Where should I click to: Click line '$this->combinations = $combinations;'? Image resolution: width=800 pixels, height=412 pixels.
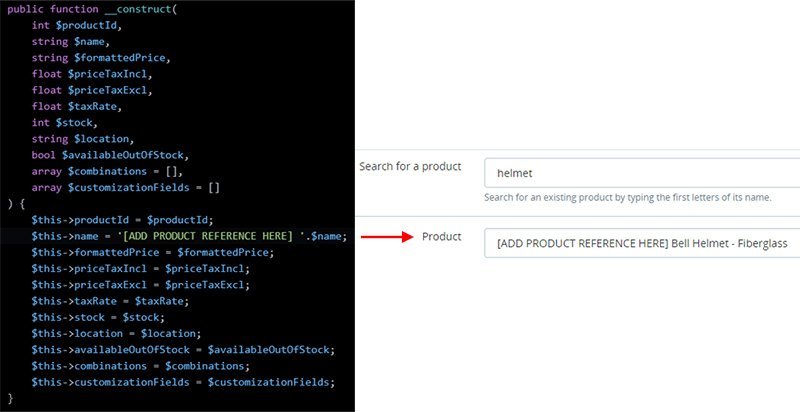click(x=141, y=367)
